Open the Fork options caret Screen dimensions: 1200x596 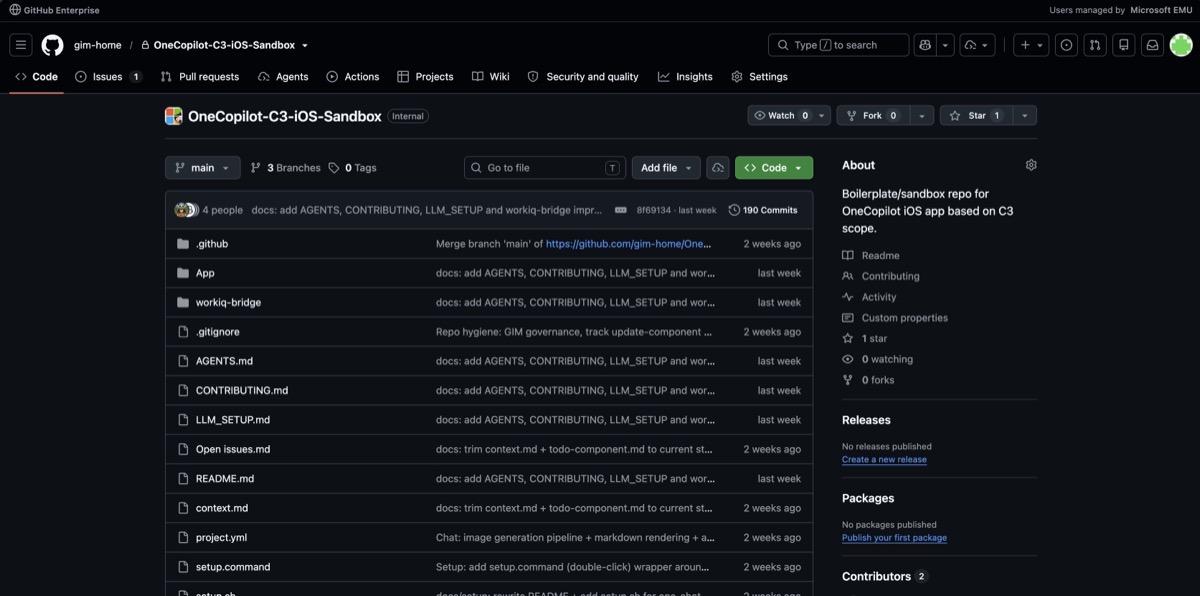pos(923,116)
